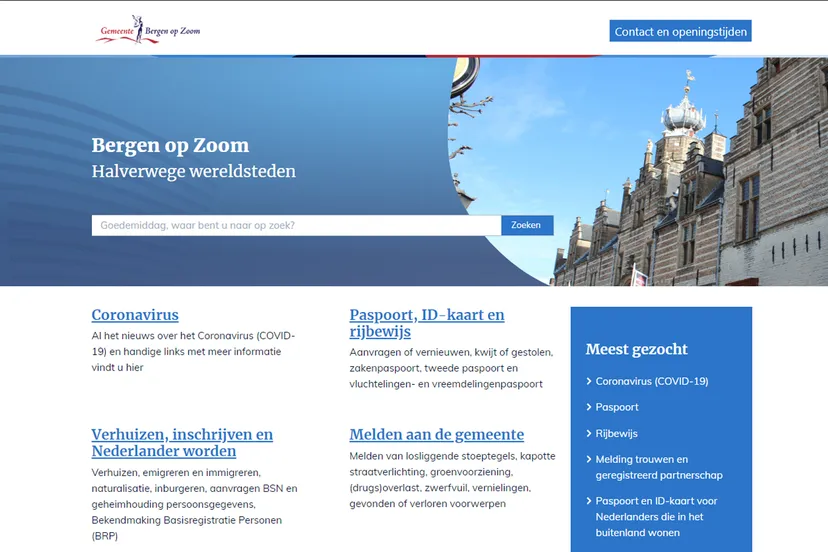Click the 'Halverwege wereldsteden' subtitle
The height and width of the screenshot is (552, 828).
coord(194,171)
